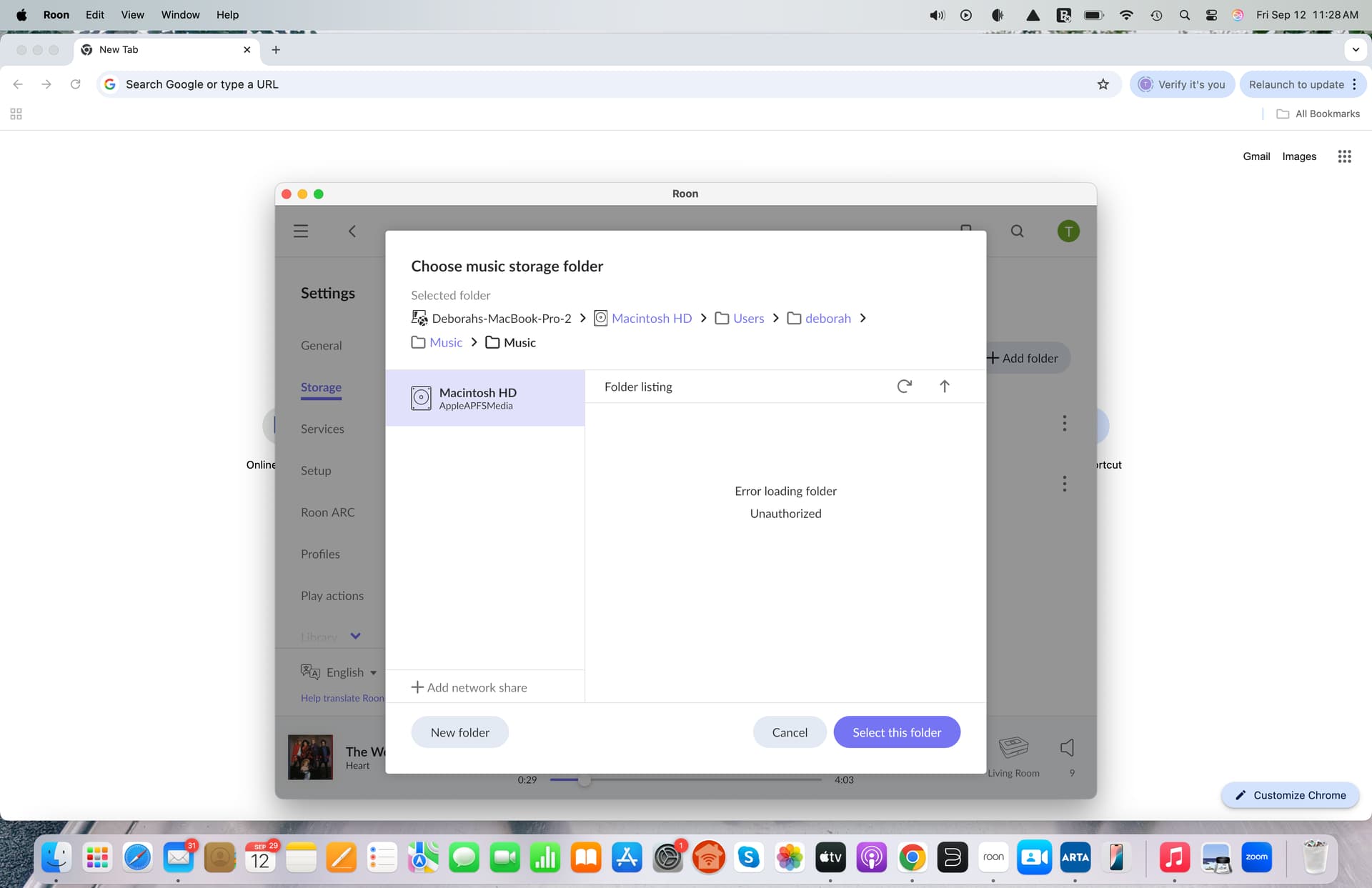
Task: Click the playback progress slider
Action: (x=686, y=779)
